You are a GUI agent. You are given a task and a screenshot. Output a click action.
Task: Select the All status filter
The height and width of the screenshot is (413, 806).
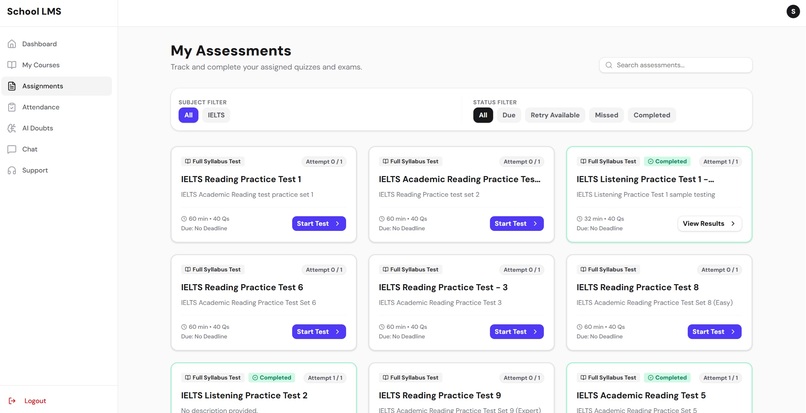[x=483, y=115]
